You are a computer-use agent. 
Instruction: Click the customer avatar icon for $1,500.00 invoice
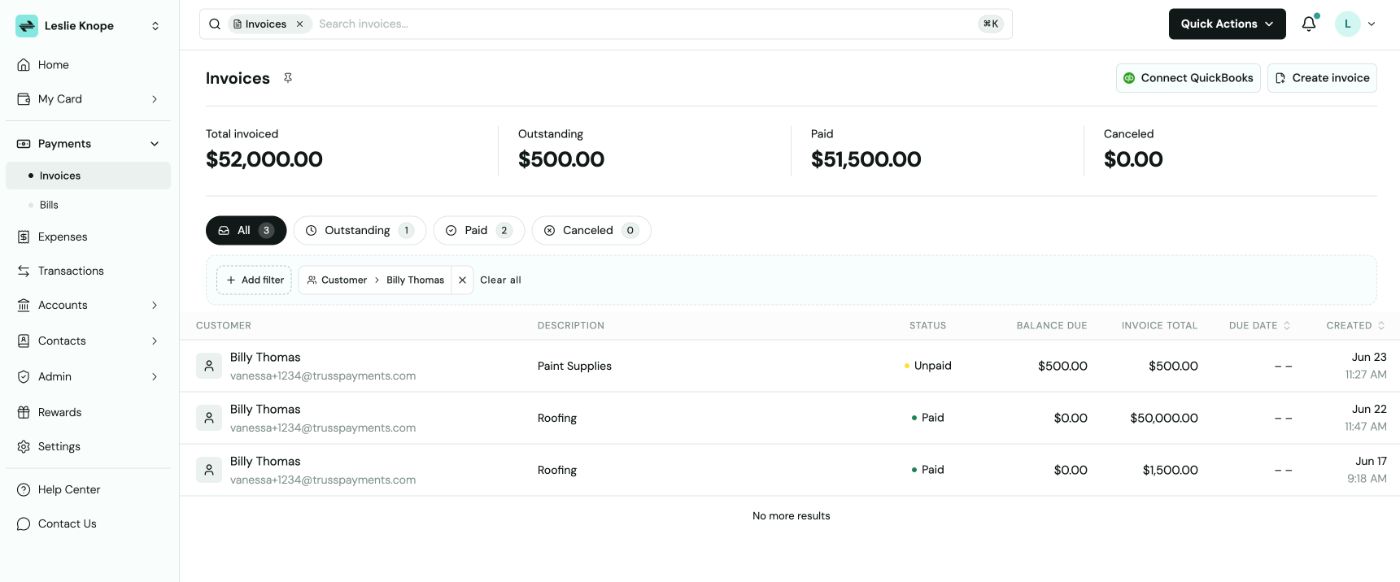tap(209, 470)
